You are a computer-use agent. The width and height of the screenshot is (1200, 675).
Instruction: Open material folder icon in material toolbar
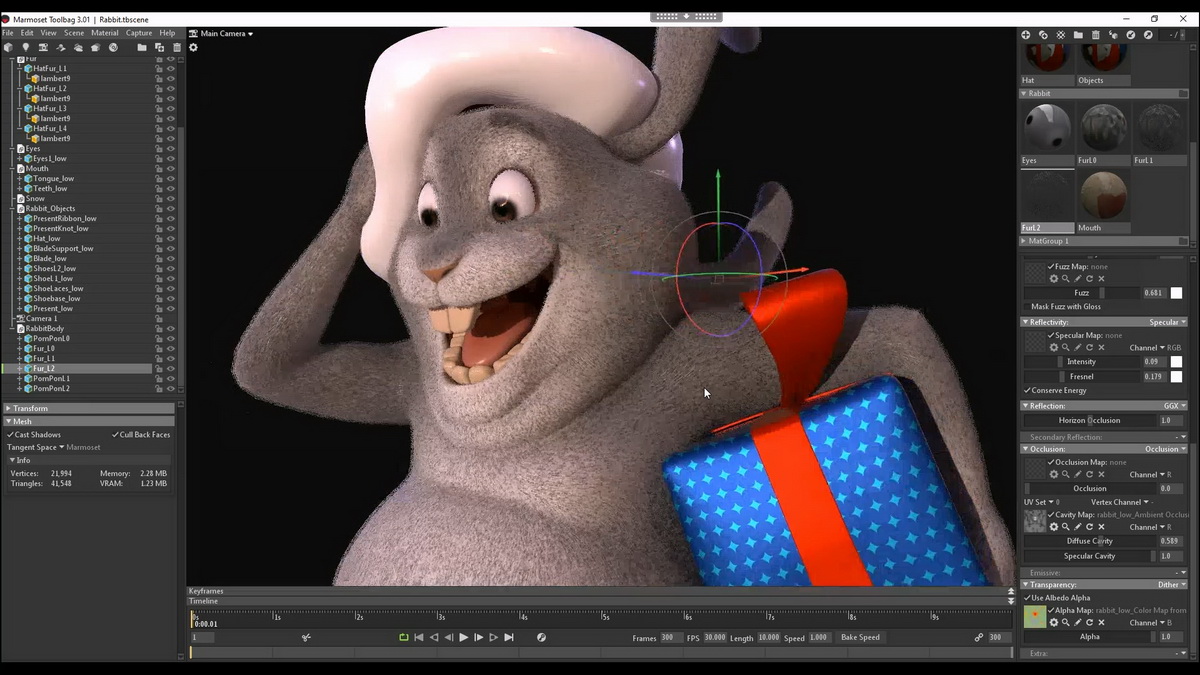point(1078,35)
